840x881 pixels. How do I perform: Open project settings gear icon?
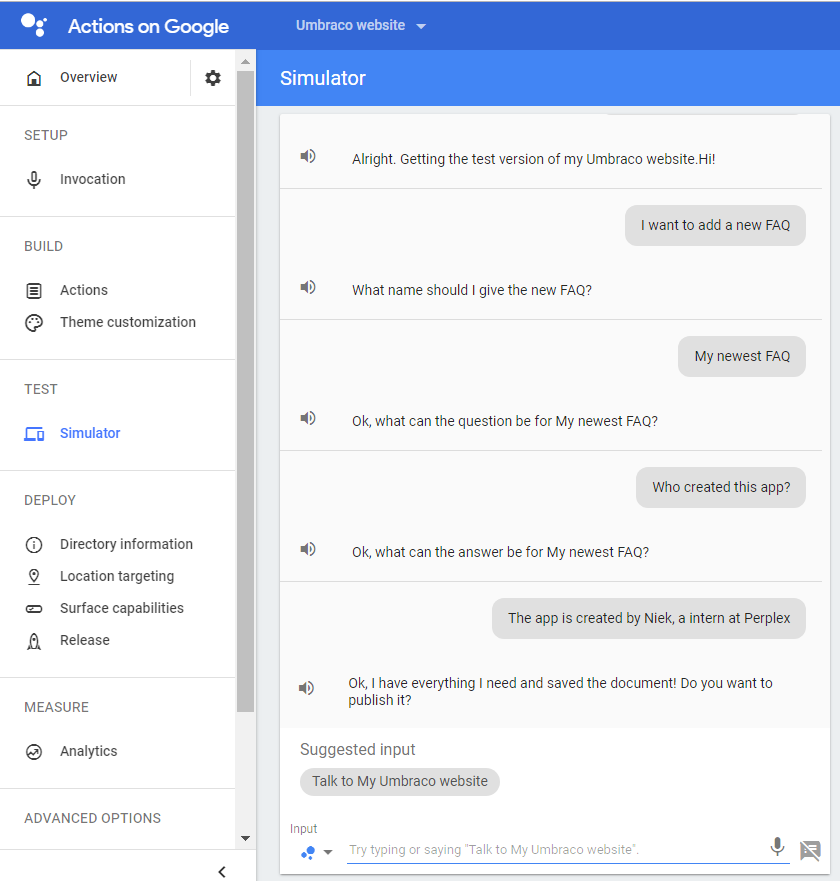[212, 78]
